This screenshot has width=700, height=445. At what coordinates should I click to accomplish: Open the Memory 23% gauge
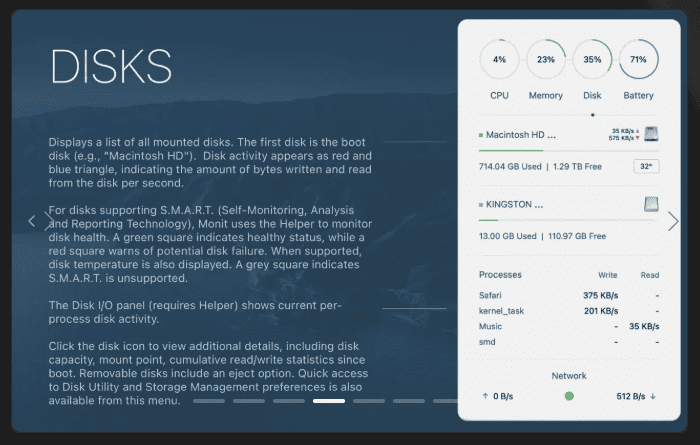click(x=546, y=59)
